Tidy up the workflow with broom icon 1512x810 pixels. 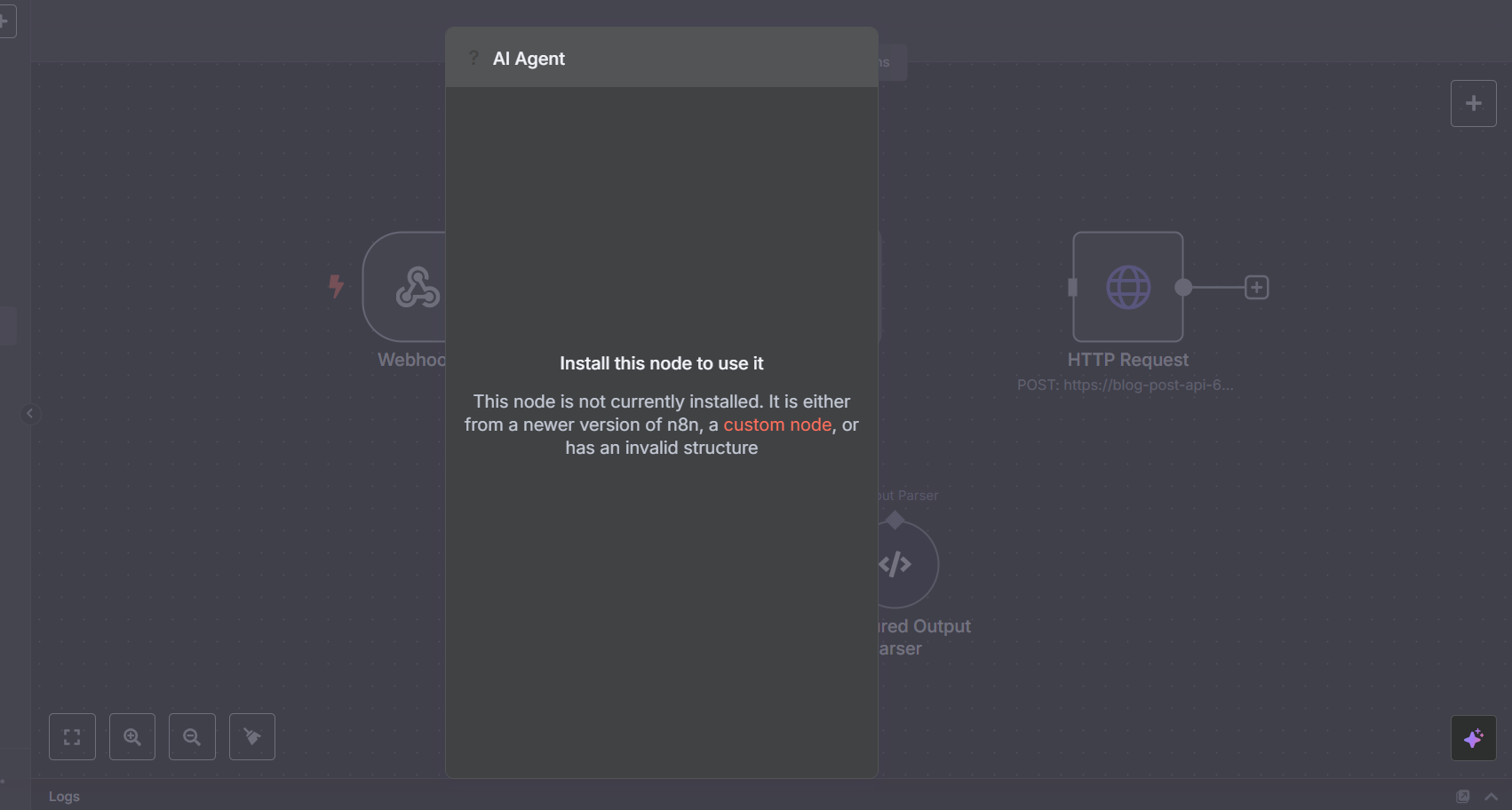coord(252,736)
